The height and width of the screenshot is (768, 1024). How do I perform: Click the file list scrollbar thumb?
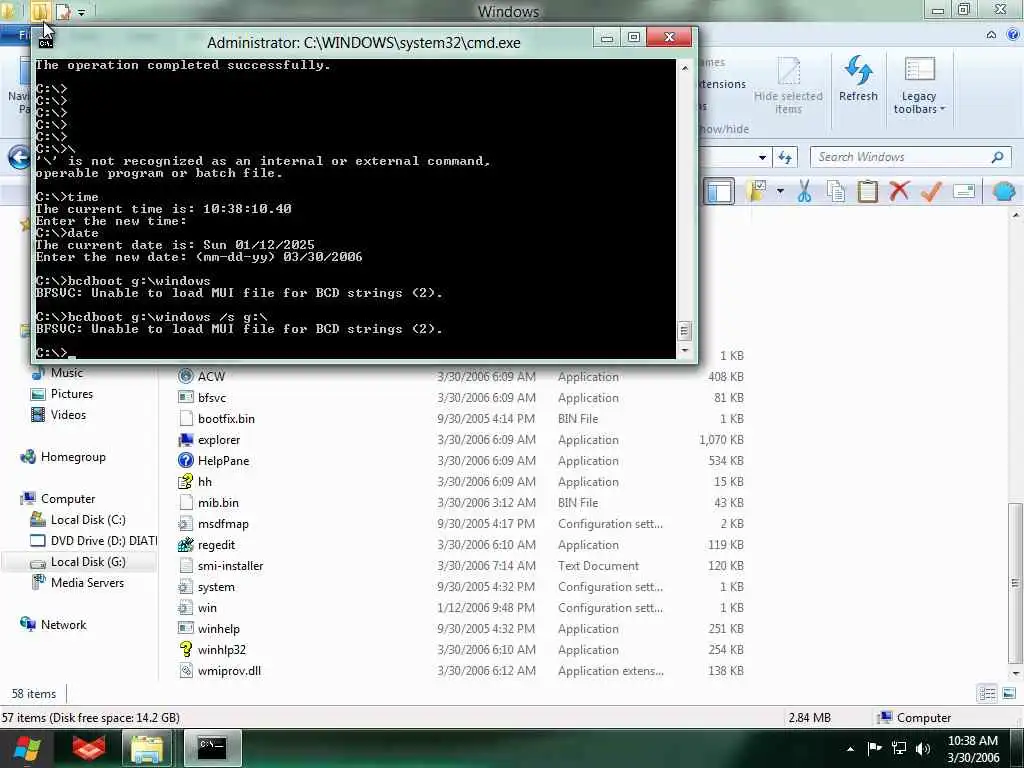(x=1015, y=583)
